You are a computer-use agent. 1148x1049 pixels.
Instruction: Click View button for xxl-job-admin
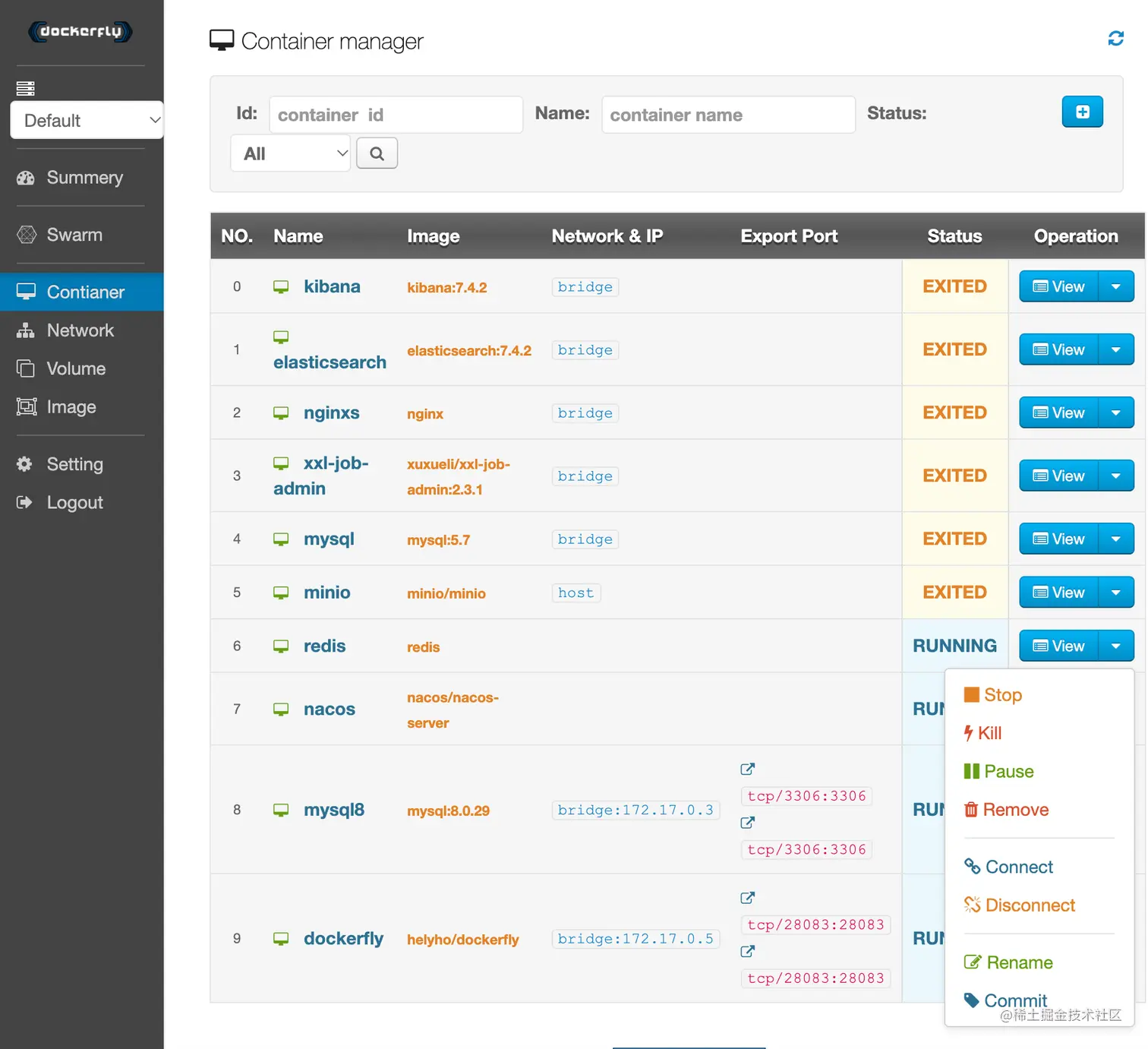pos(1059,476)
